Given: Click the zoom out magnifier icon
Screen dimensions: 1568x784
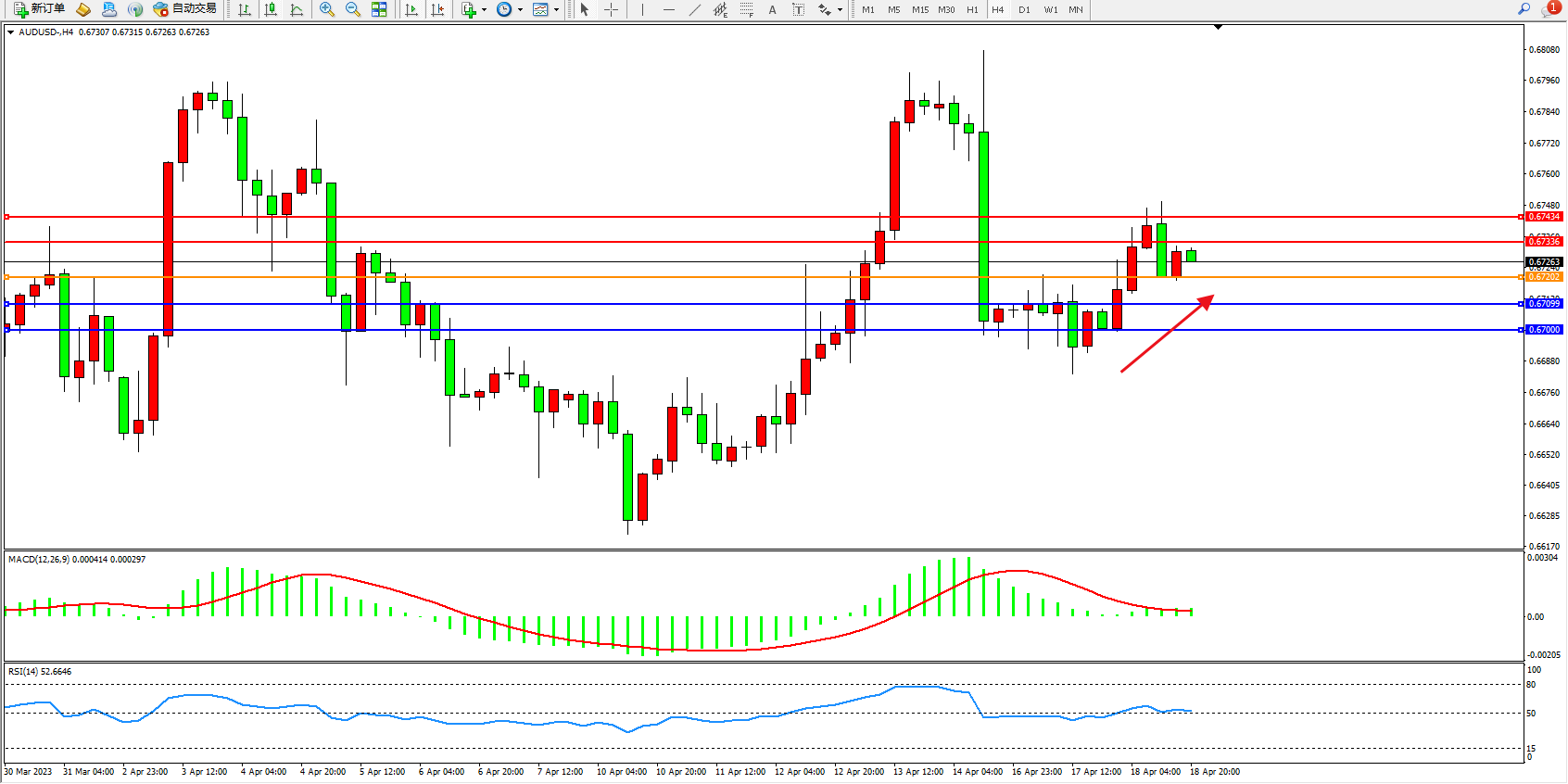Looking at the screenshot, I should (353, 9).
